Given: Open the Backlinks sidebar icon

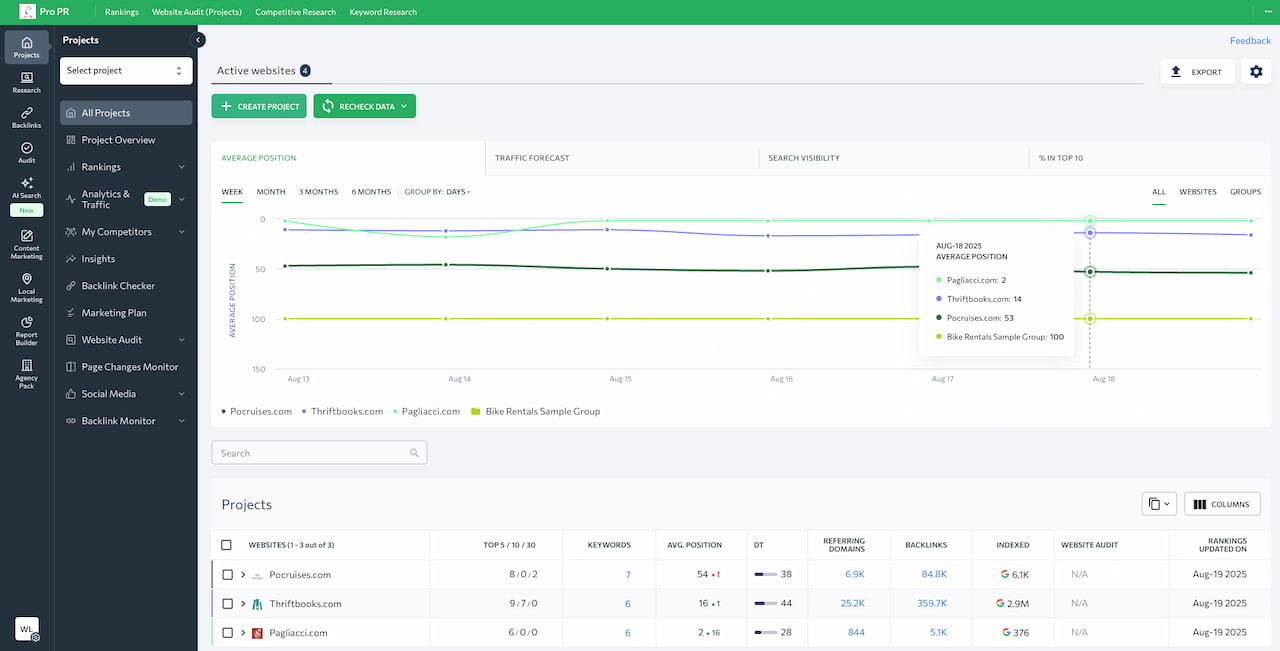Looking at the screenshot, I should pyautogui.click(x=26, y=118).
